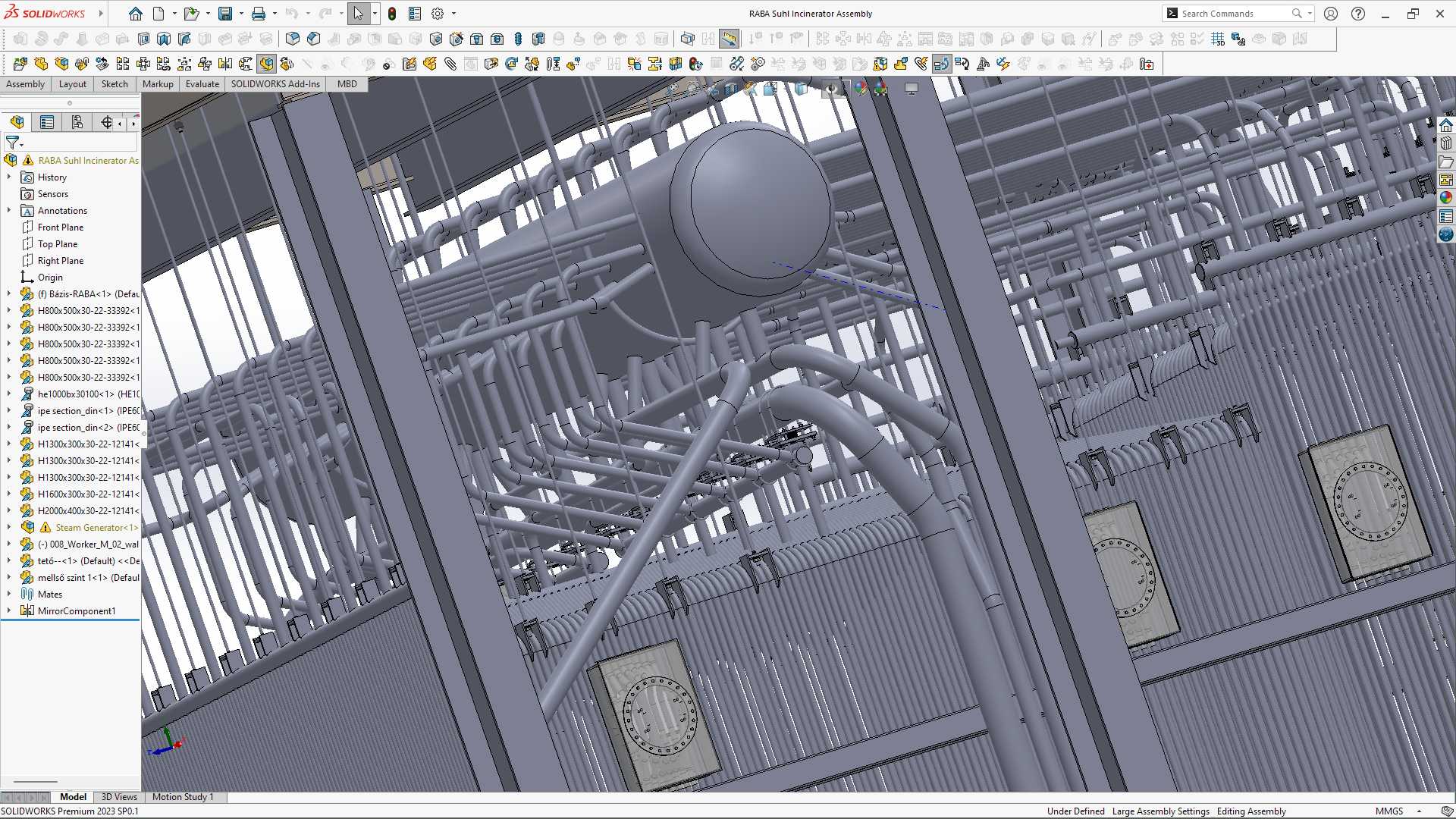Click the Rebuild traffic light icon
This screenshot has height=819, width=1456.
click(392, 14)
